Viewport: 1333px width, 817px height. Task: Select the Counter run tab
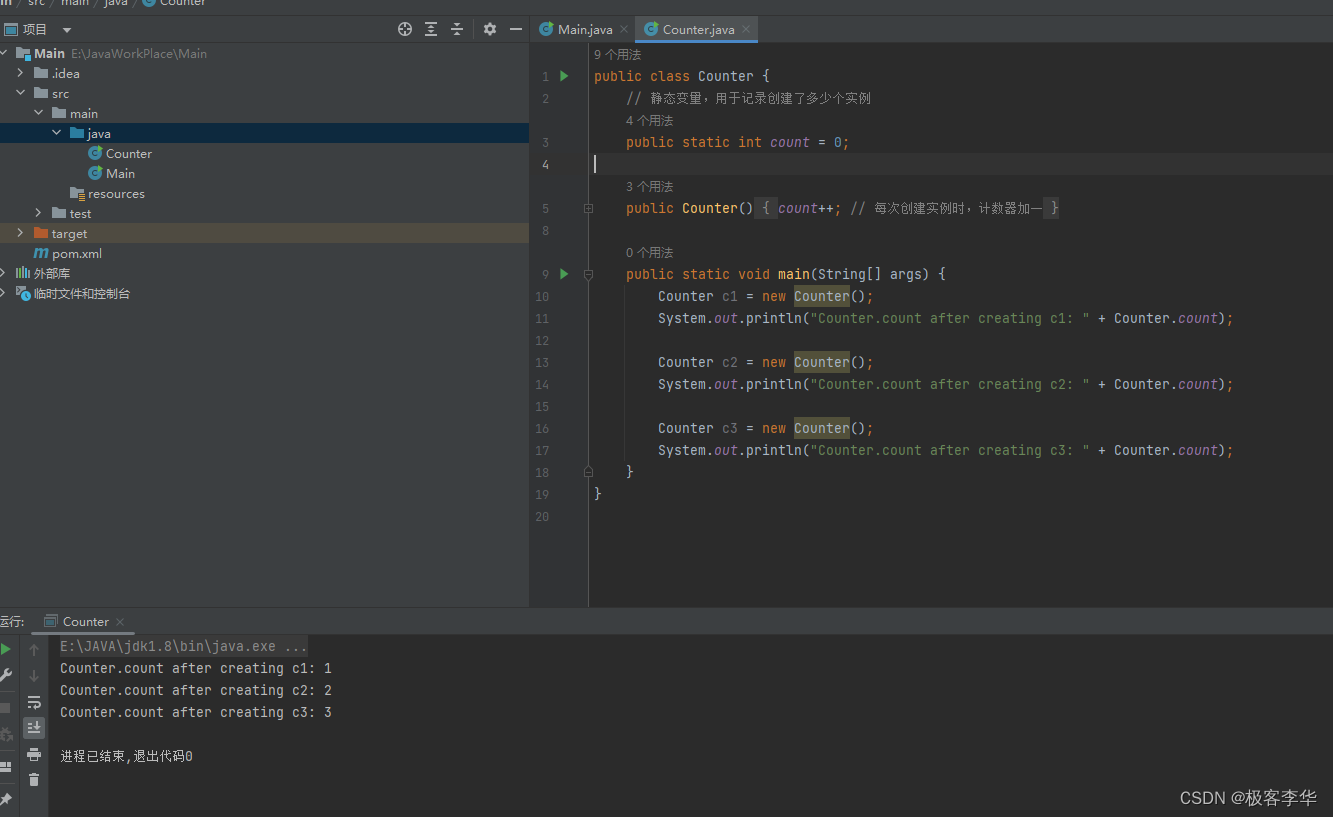pos(85,621)
